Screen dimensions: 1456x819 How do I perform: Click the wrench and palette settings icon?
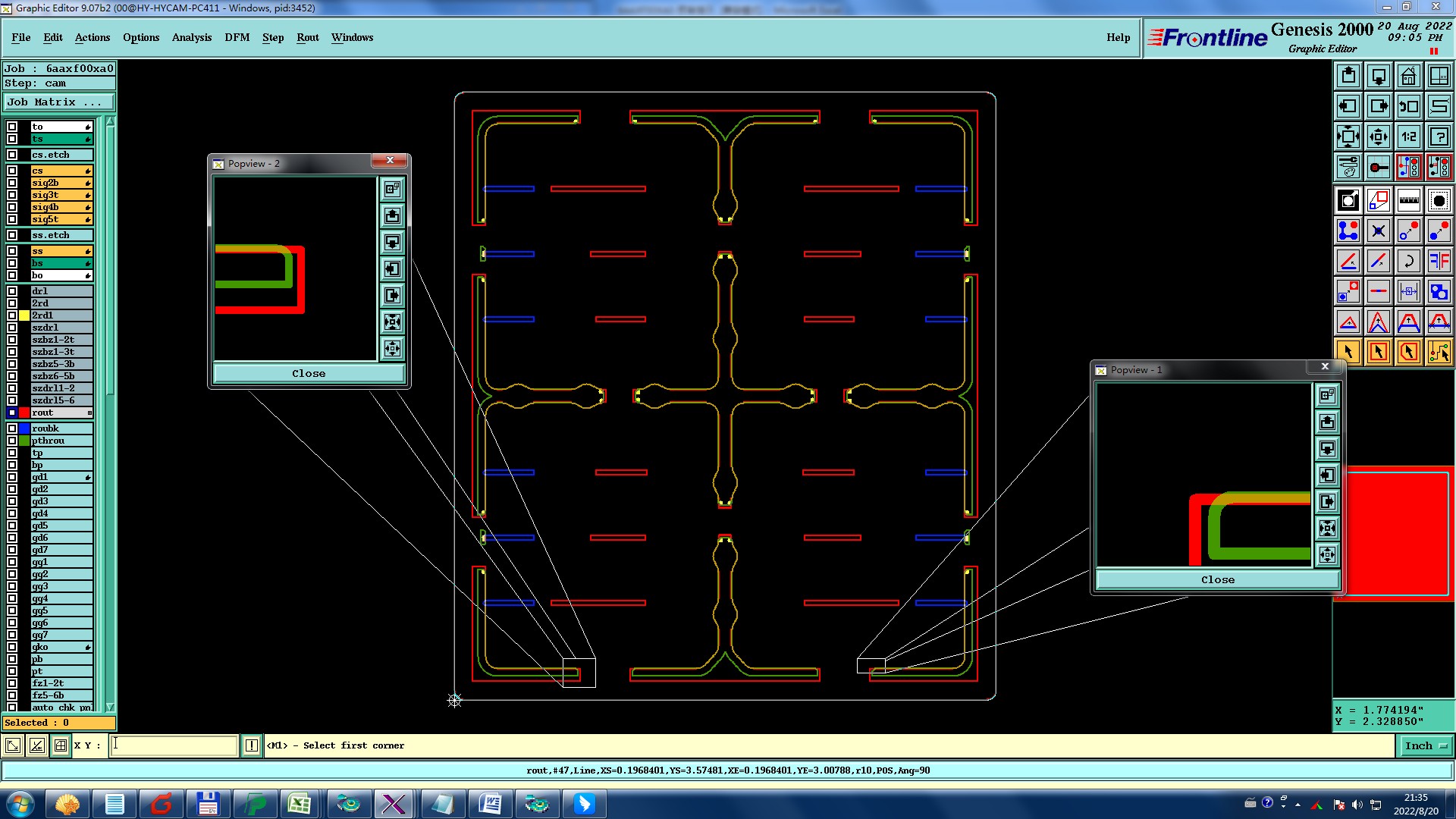(1348, 167)
